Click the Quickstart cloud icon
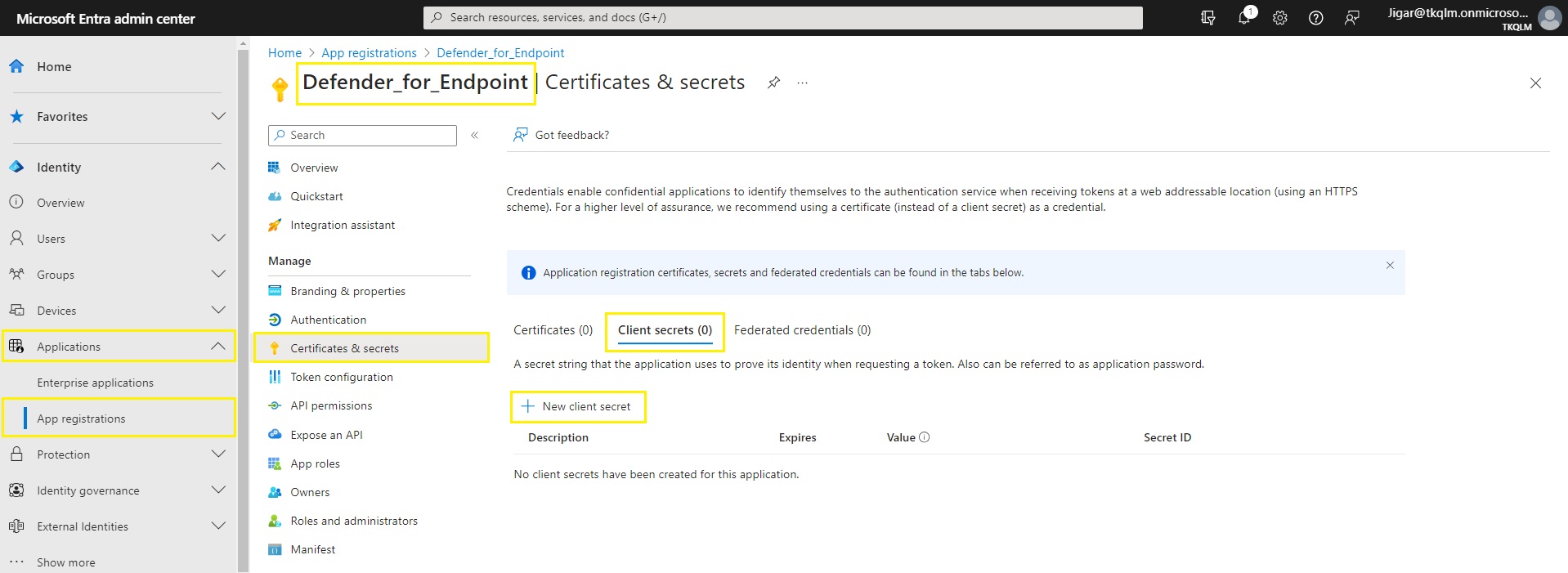 pyautogui.click(x=275, y=196)
